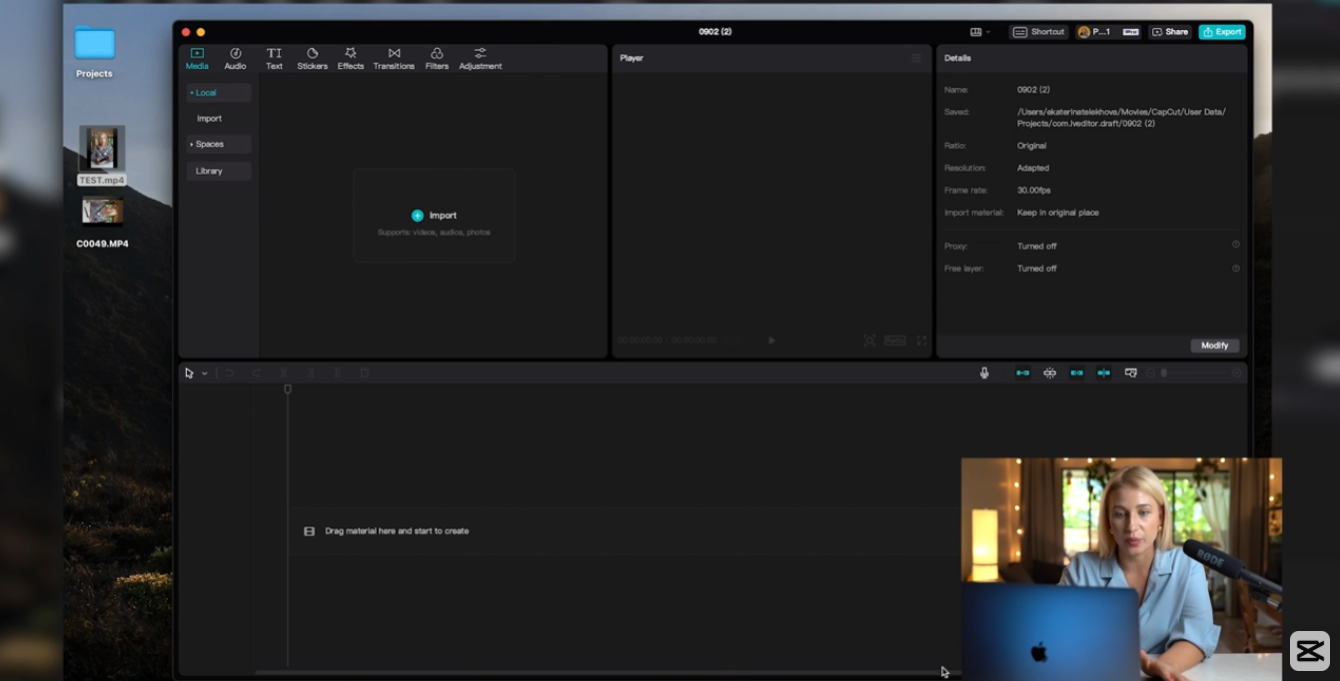The width and height of the screenshot is (1340, 681).
Task: Toggle preview axis in timeline toolbar
Action: (1104, 373)
